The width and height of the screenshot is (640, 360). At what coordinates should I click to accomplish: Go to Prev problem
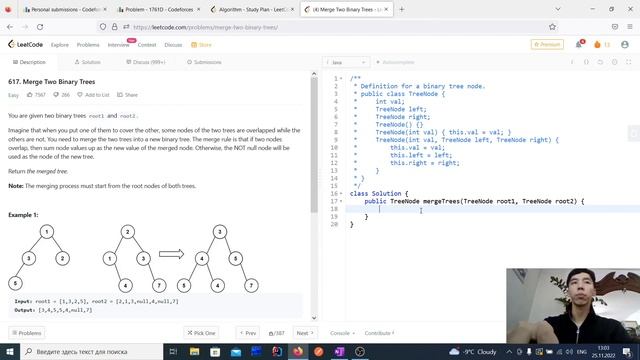coord(247,333)
